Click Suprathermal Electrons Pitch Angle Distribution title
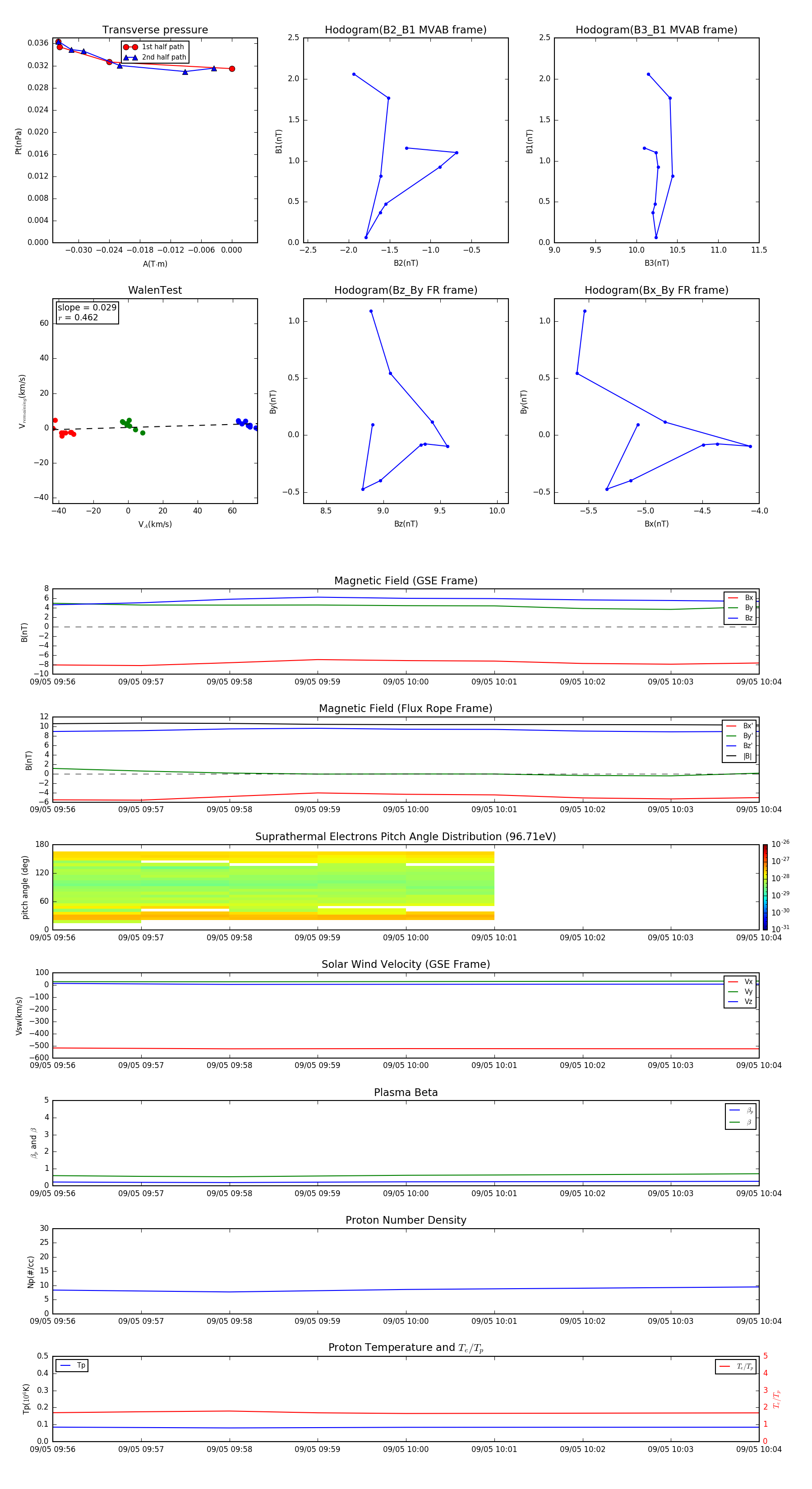Image resolution: width=812 pixels, height=1489 pixels. coord(406,837)
